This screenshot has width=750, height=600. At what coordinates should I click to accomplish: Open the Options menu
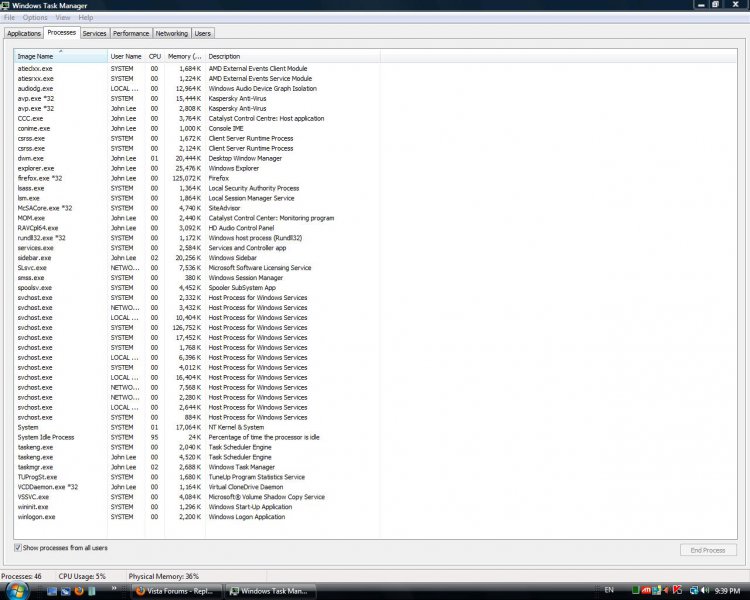(35, 17)
